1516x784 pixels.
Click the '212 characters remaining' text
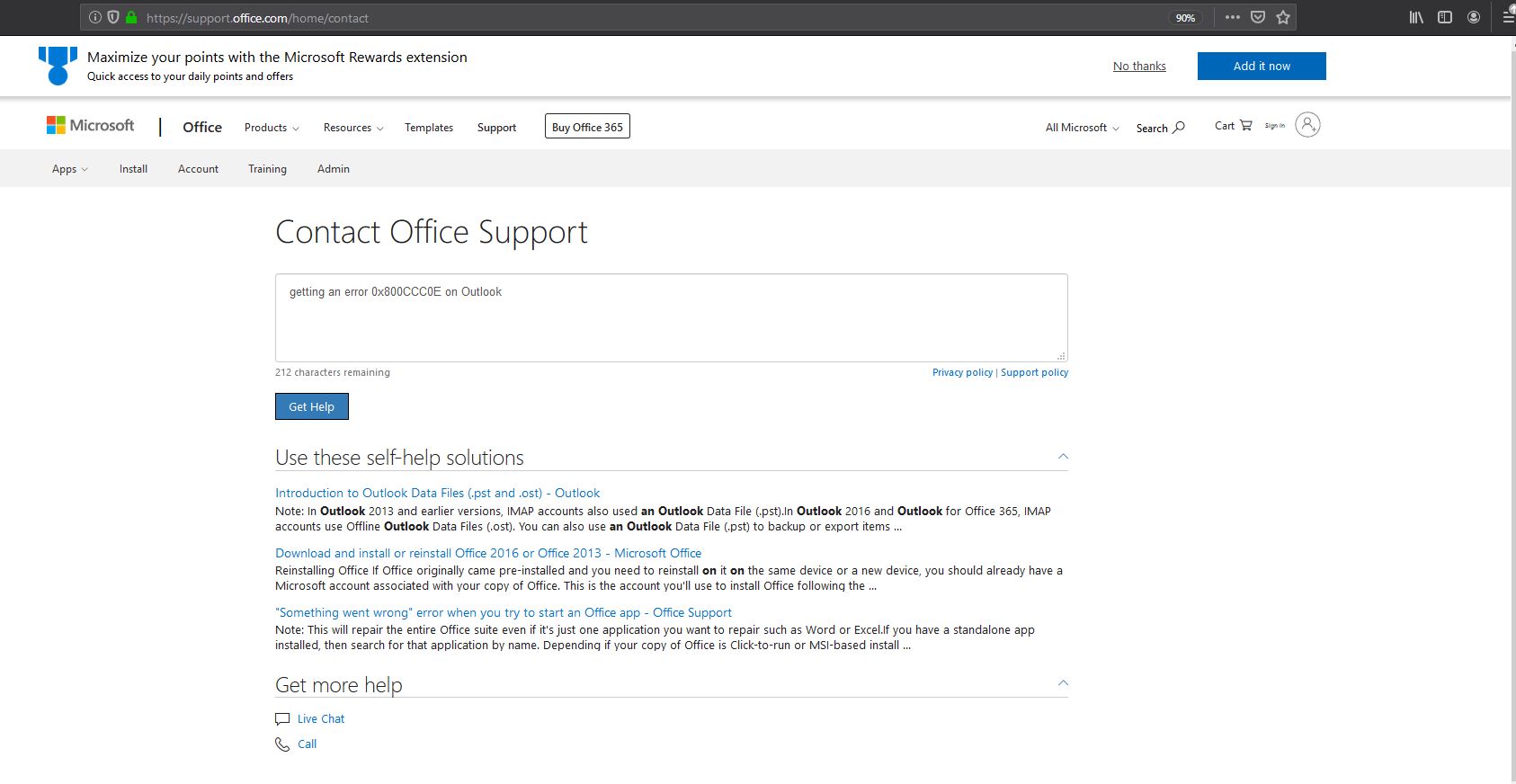(x=333, y=372)
